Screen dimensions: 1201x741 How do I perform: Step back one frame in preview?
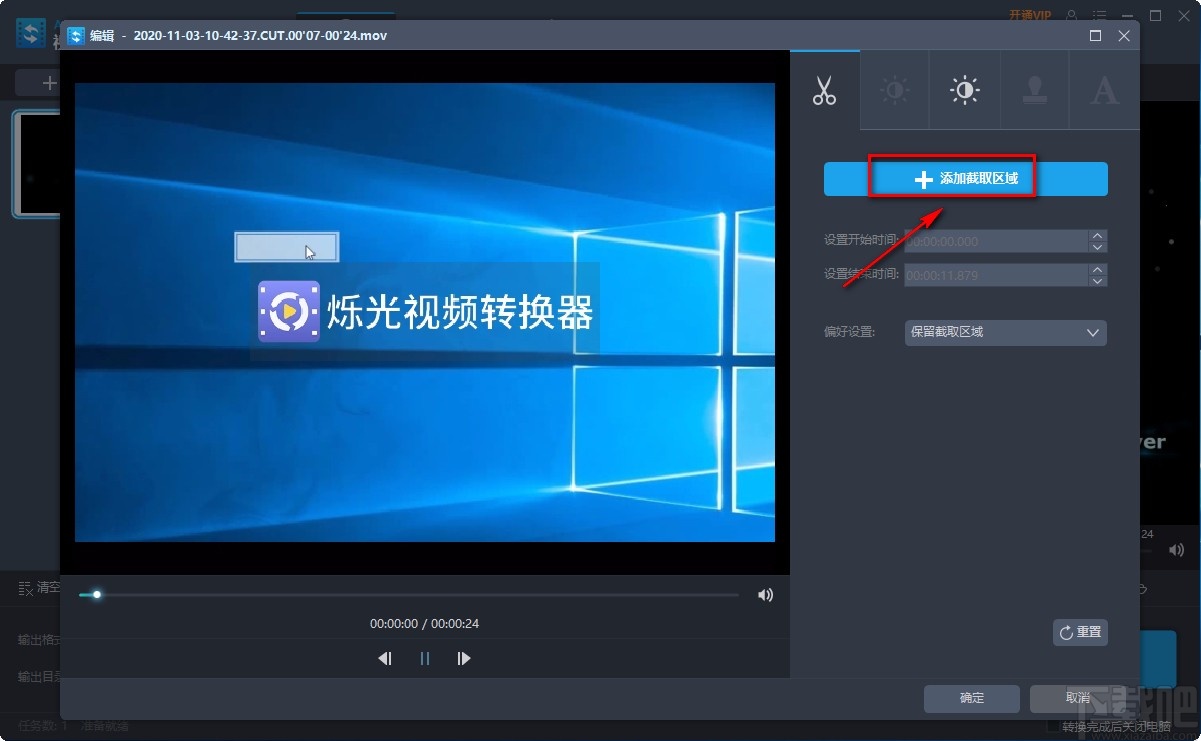coord(384,658)
